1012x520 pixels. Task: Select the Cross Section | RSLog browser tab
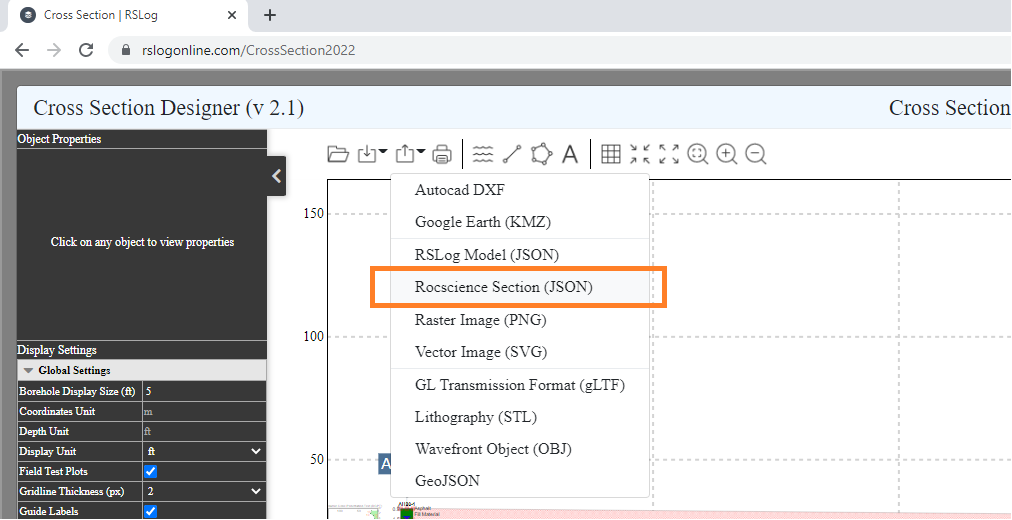pos(129,15)
